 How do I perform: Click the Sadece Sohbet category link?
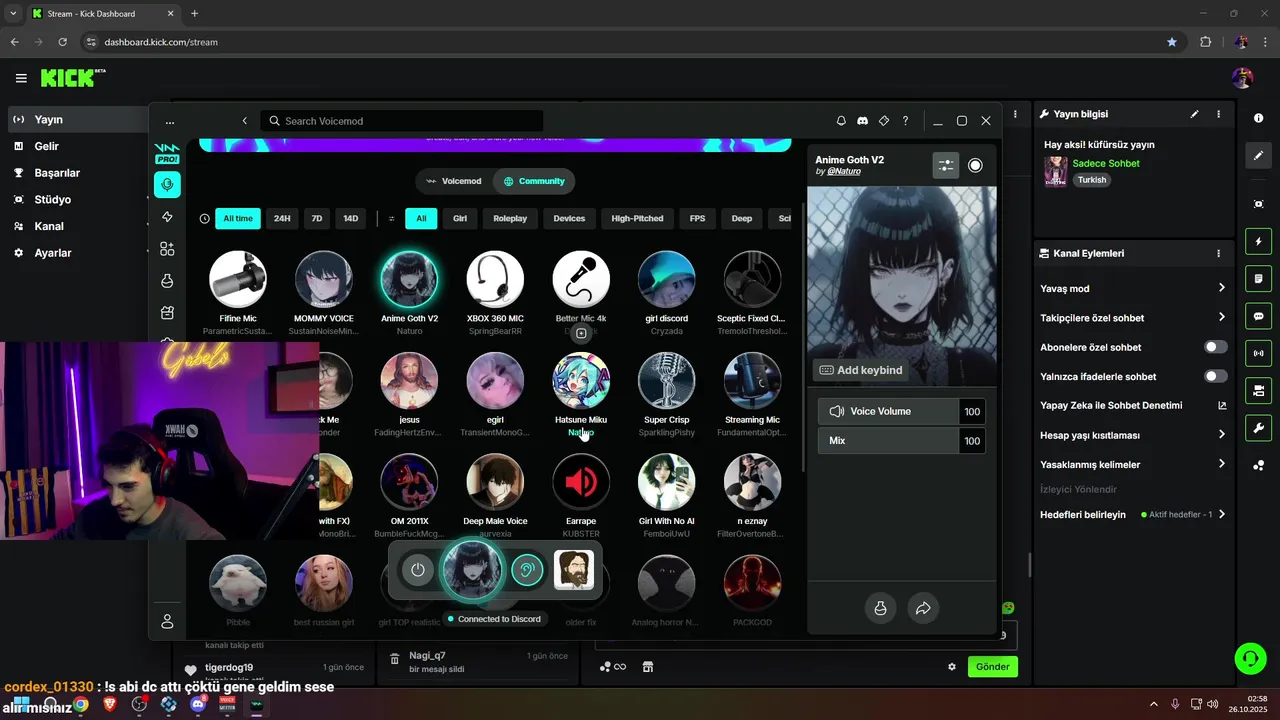point(1105,163)
